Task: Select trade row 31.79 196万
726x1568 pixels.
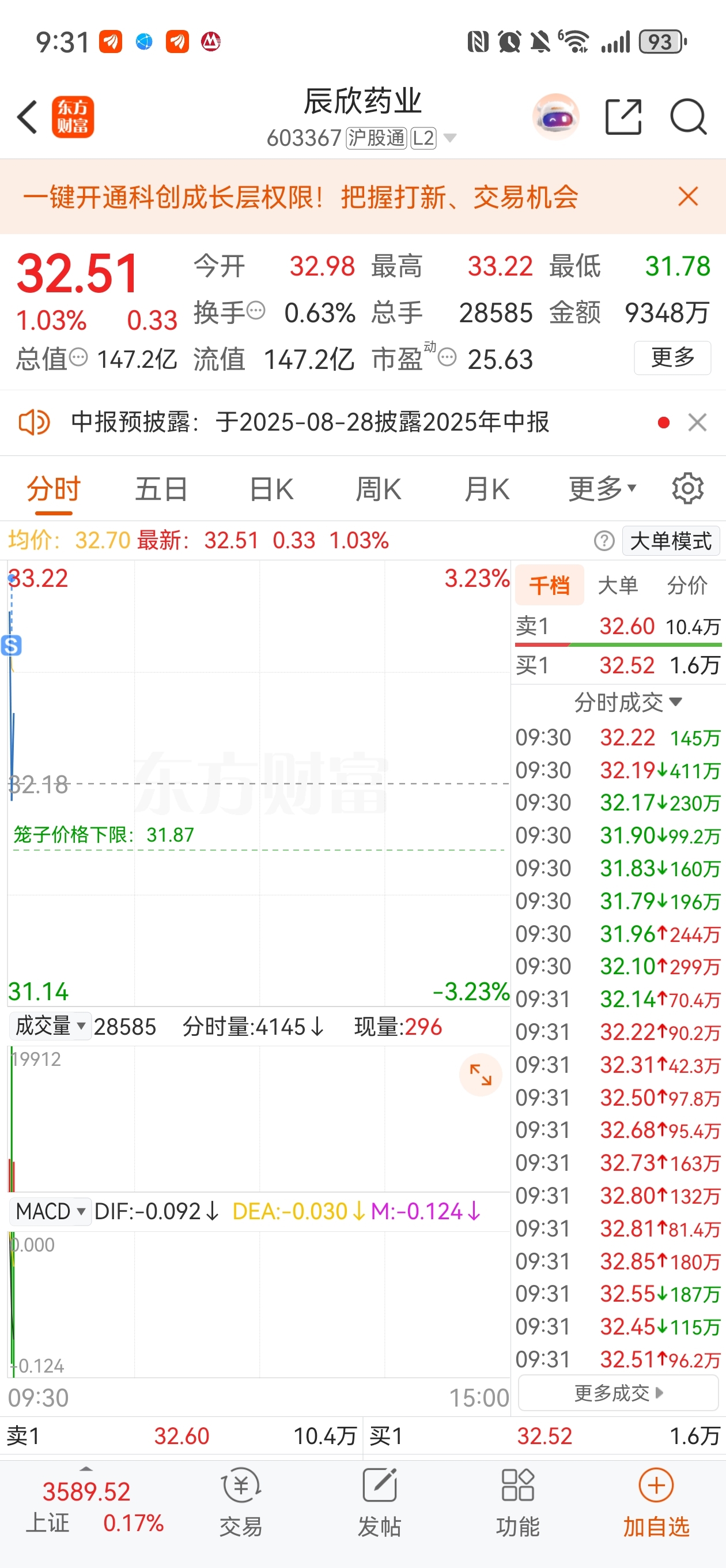Action: point(618,901)
